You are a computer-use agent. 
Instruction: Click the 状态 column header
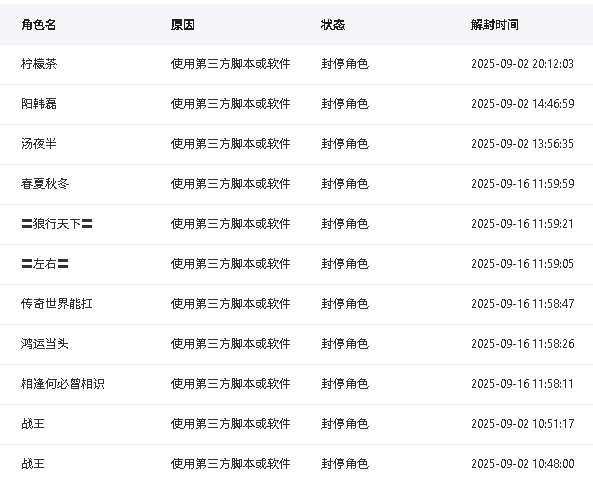333,25
